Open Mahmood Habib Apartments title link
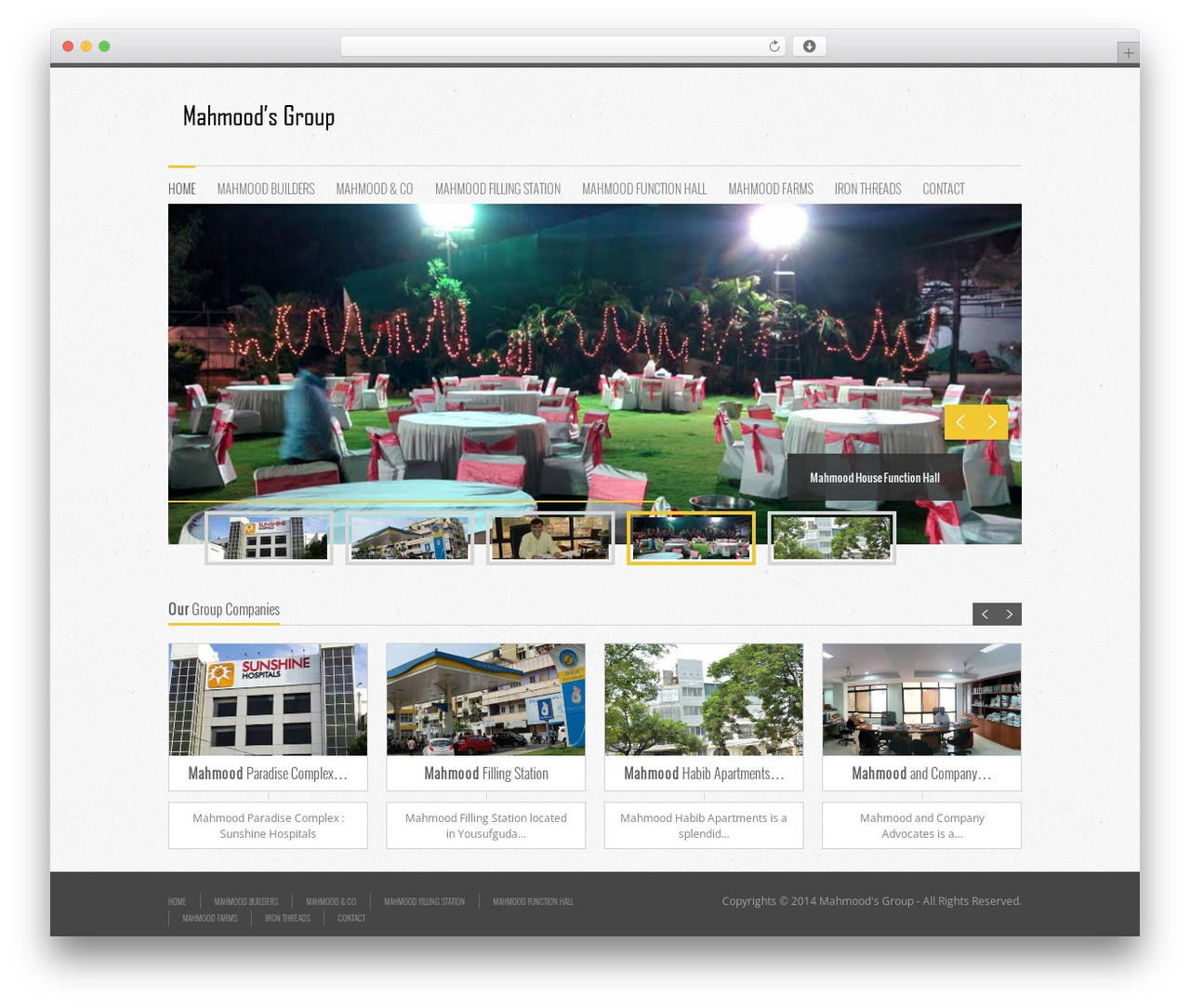This screenshot has width=1190, height=1008. (704, 774)
